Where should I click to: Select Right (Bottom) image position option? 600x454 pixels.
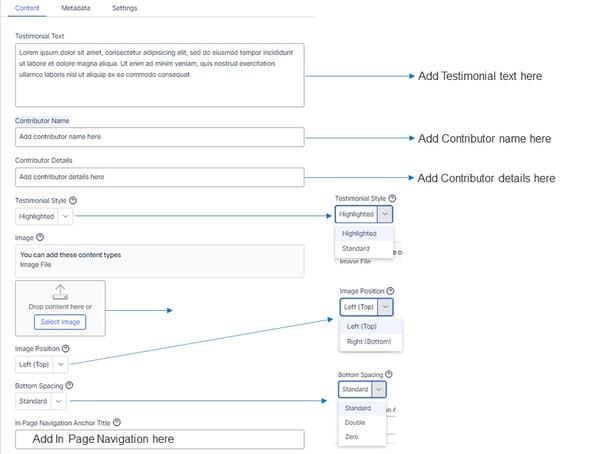pyautogui.click(x=367, y=342)
